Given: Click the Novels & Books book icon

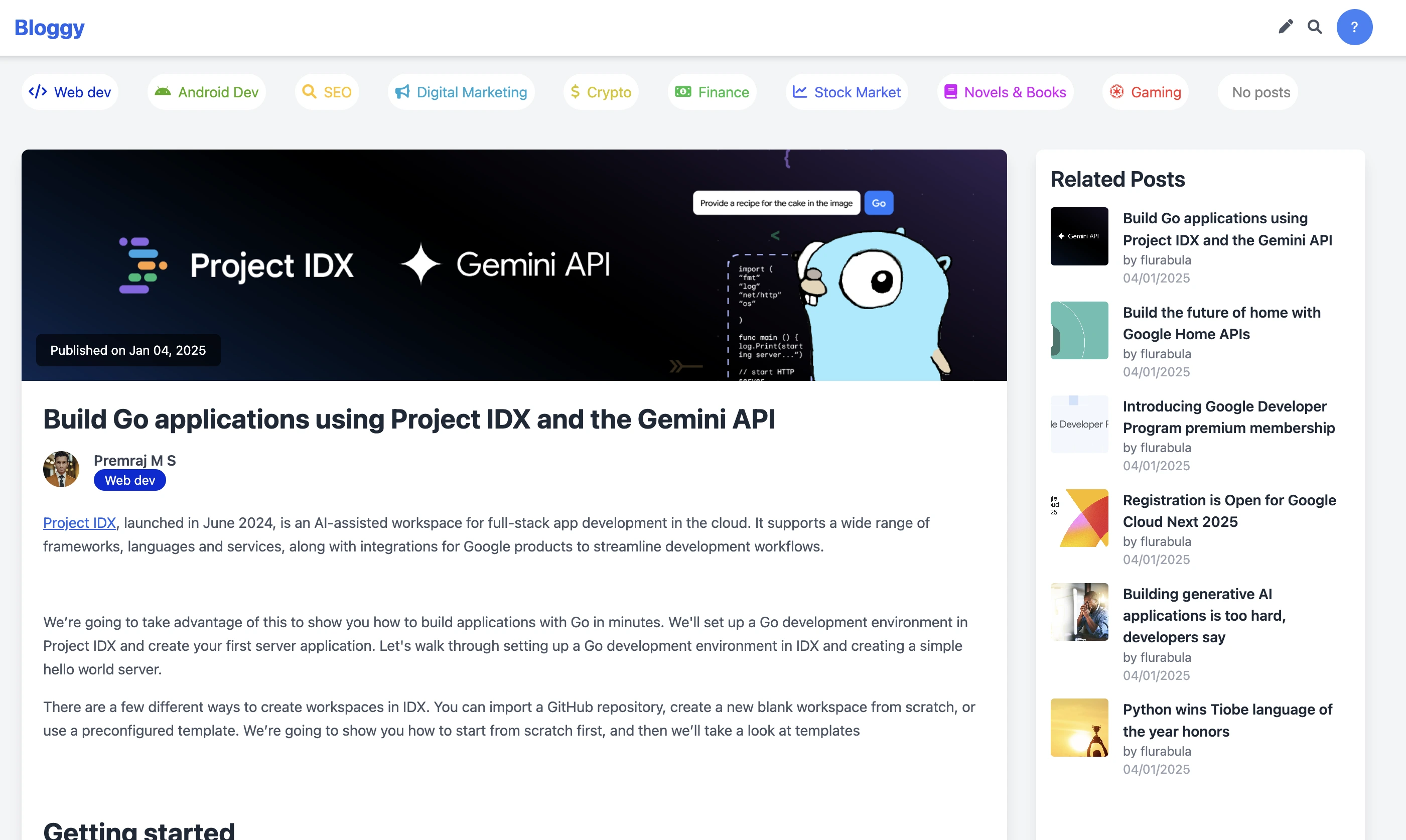Looking at the screenshot, I should (x=951, y=92).
